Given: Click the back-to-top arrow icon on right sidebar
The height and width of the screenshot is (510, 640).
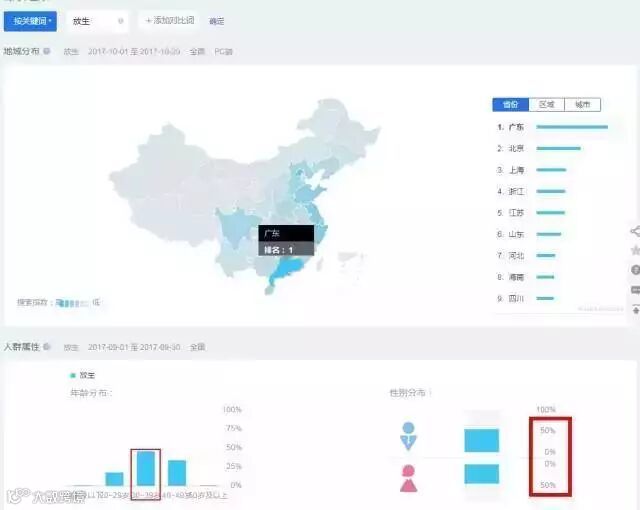Looking at the screenshot, I should [x=636, y=310].
